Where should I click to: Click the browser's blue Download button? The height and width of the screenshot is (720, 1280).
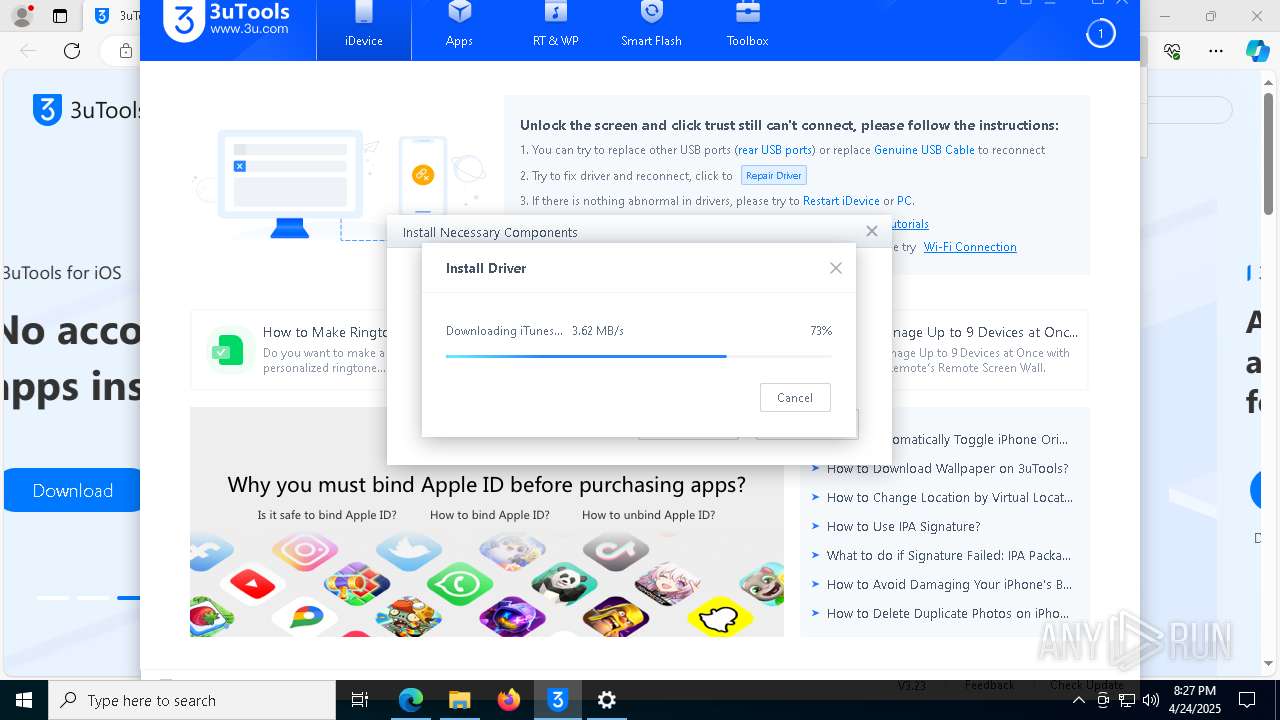(72, 490)
